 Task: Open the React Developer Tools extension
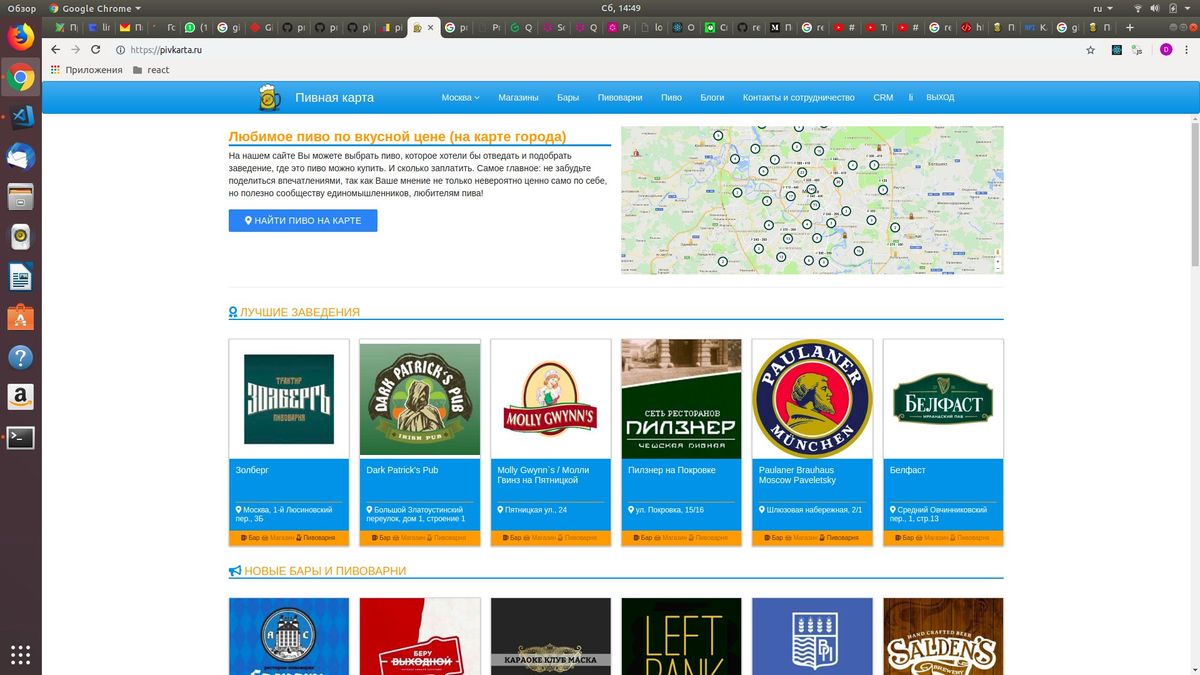click(x=1117, y=49)
